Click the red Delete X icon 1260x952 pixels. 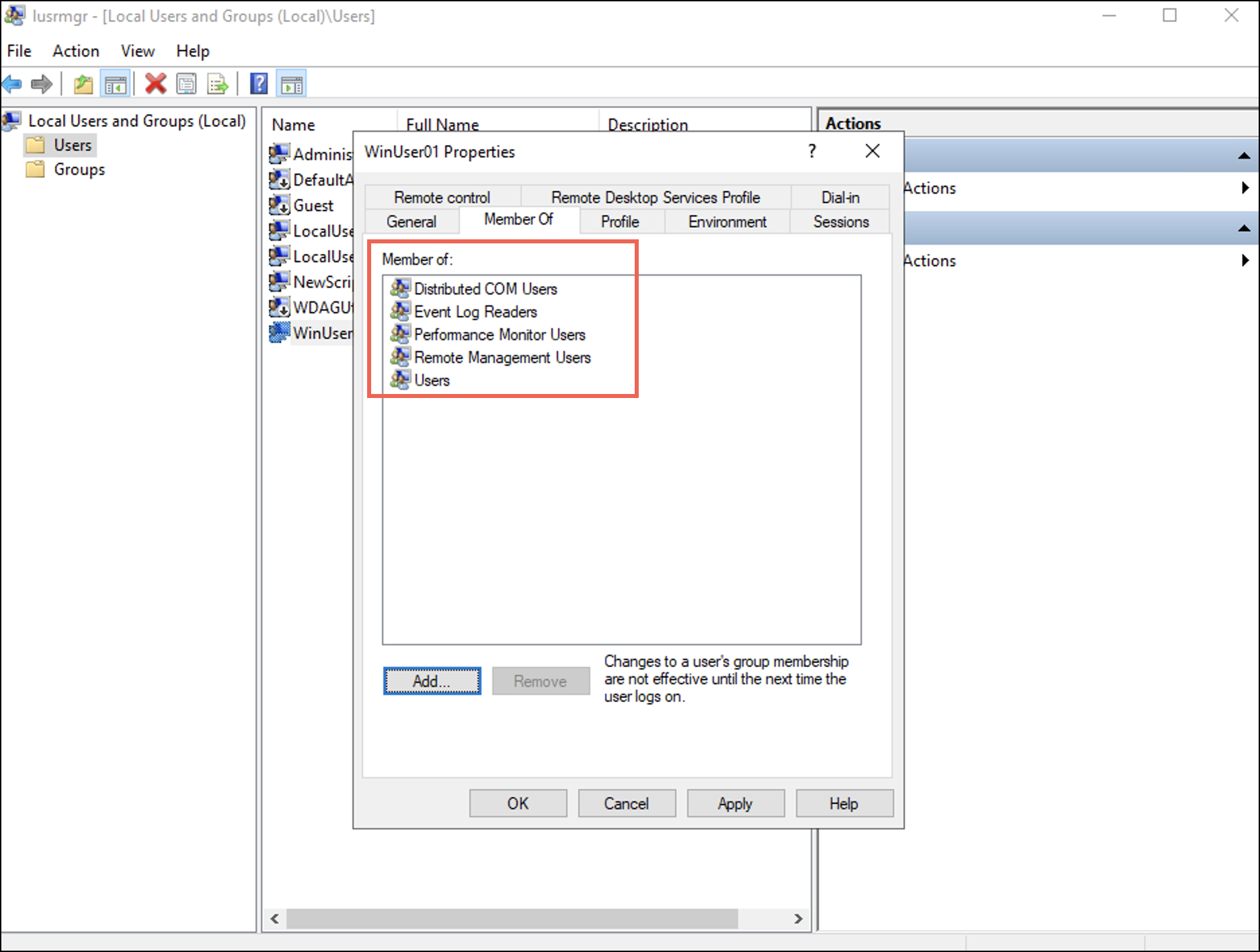click(155, 84)
